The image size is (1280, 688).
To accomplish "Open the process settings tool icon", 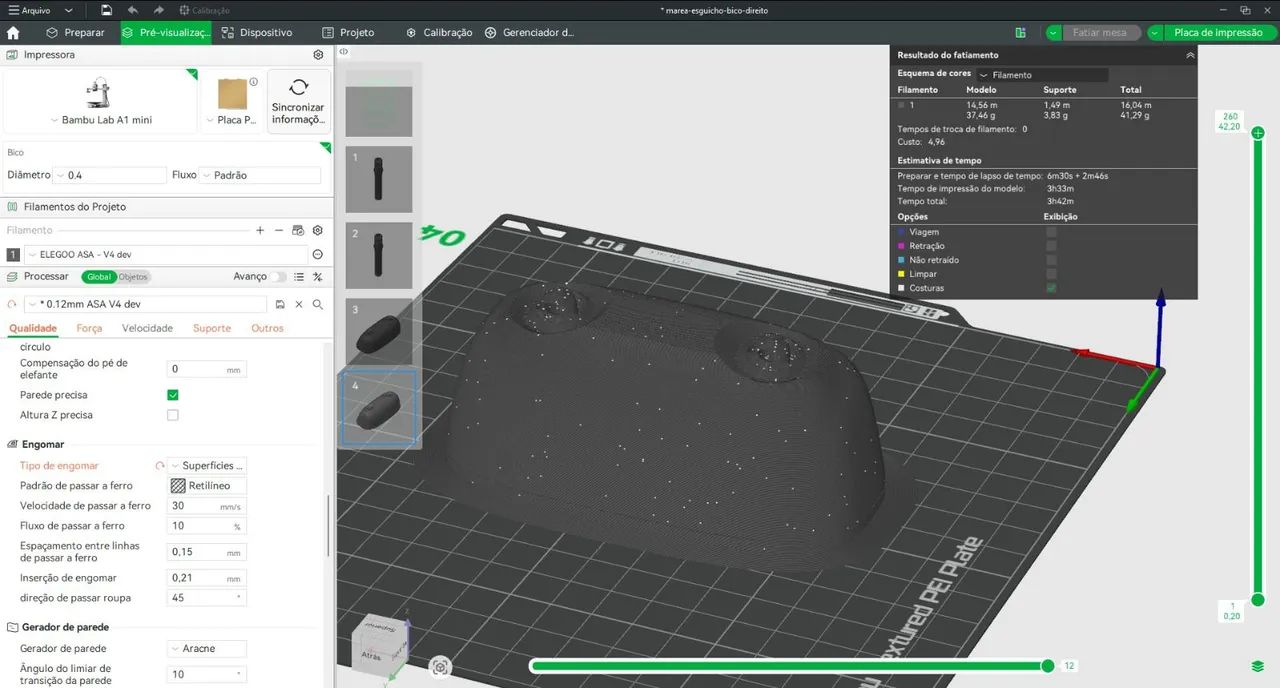I will [x=318, y=277].
